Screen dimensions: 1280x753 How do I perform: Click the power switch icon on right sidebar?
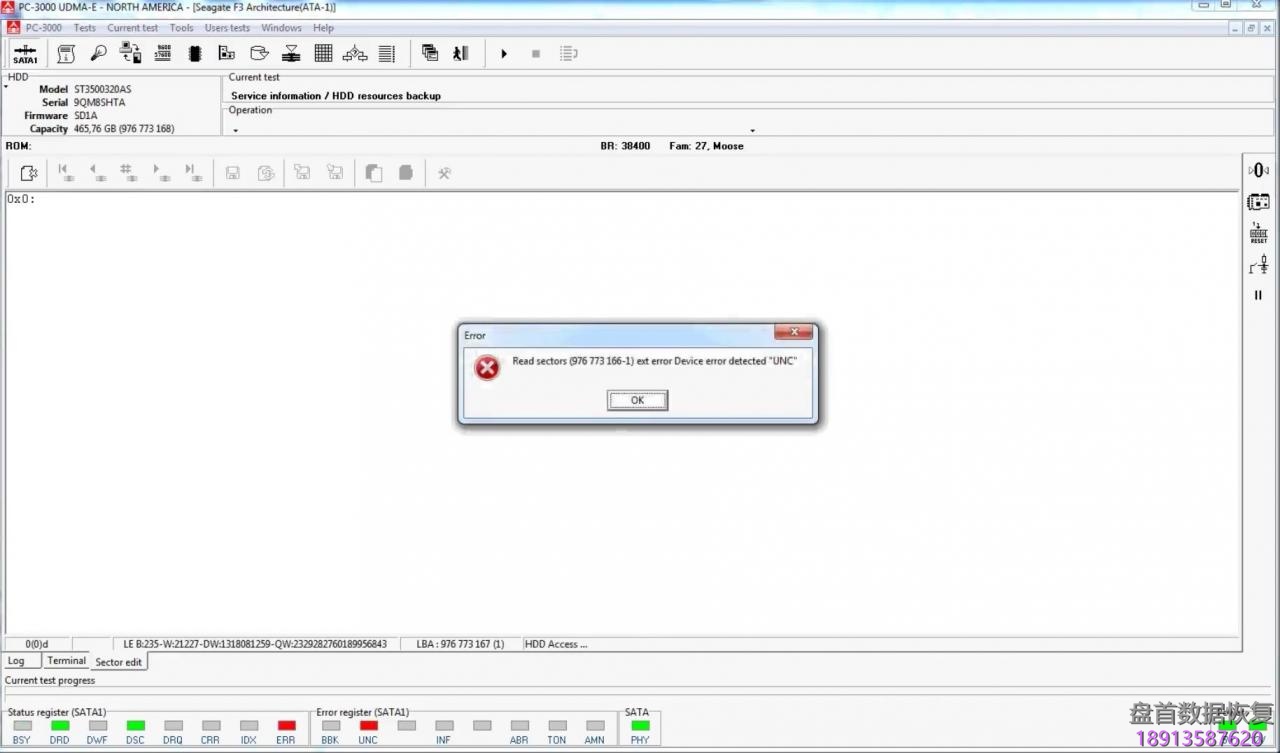pyautogui.click(x=1258, y=265)
